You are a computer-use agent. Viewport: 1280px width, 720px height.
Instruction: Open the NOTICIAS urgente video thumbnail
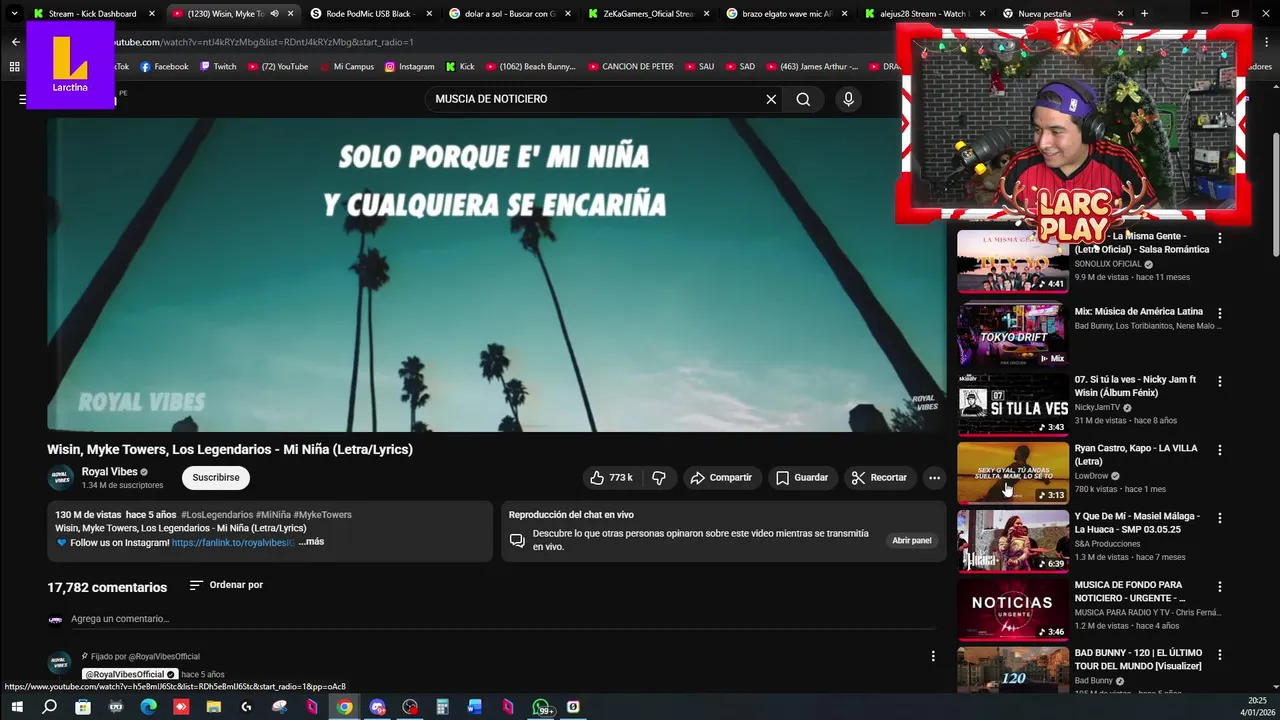[1013, 608]
